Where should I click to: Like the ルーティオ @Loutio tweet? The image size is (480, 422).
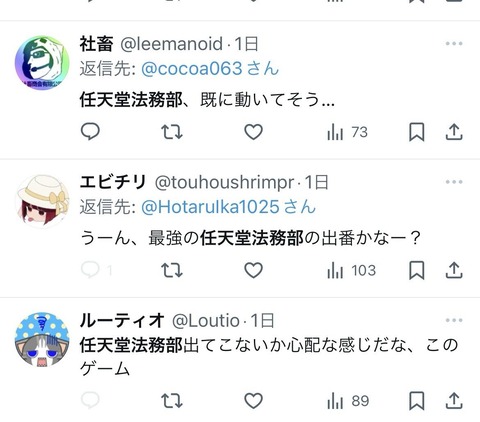253,400
